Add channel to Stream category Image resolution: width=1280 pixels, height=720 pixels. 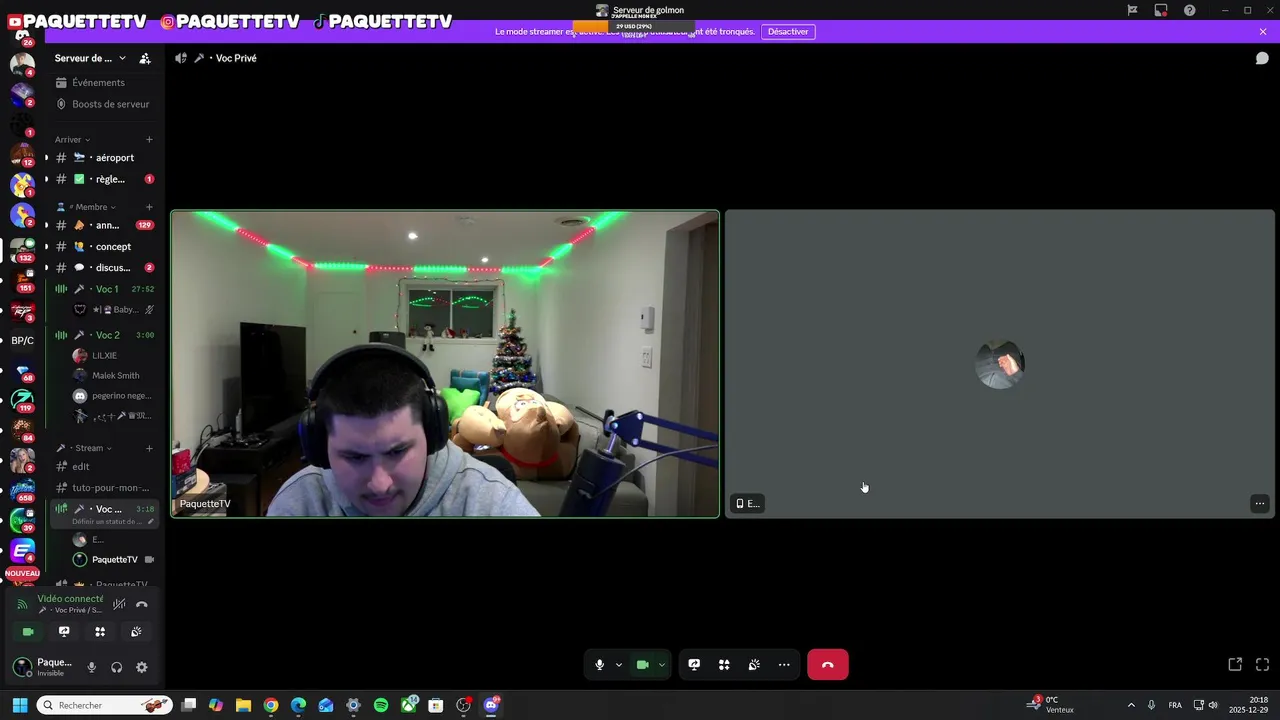(x=149, y=448)
